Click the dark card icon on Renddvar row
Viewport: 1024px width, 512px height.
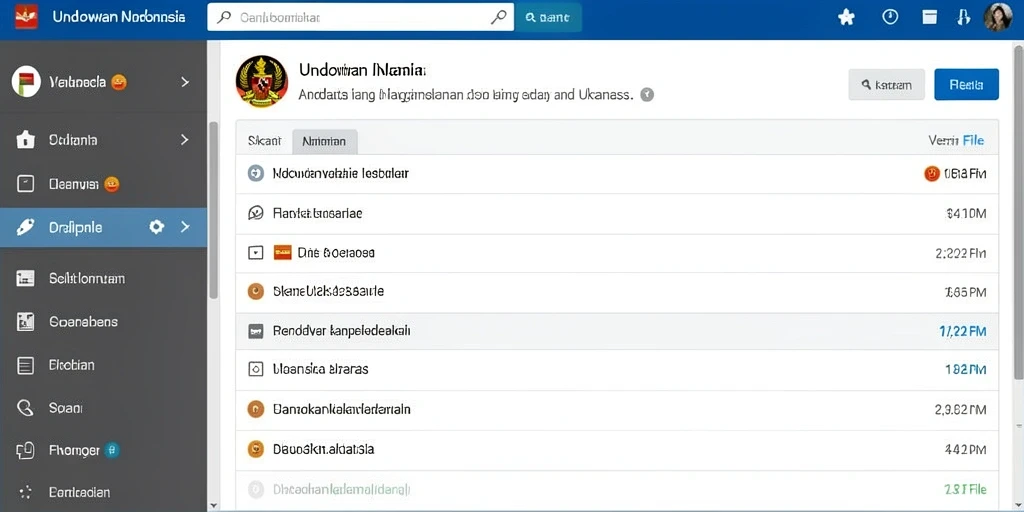click(x=255, y=331)
